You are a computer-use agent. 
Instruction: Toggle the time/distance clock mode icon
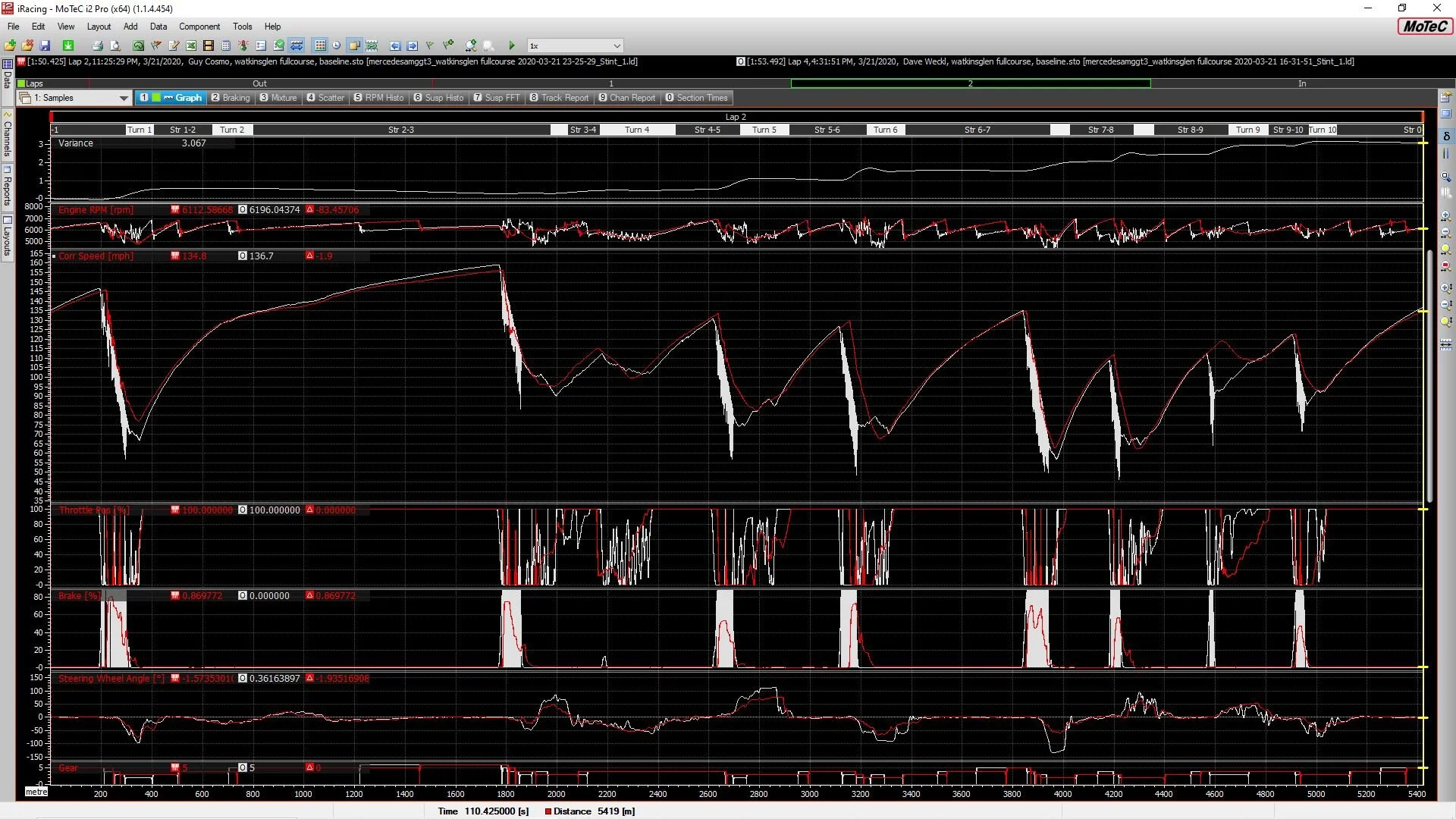point(337,46)
